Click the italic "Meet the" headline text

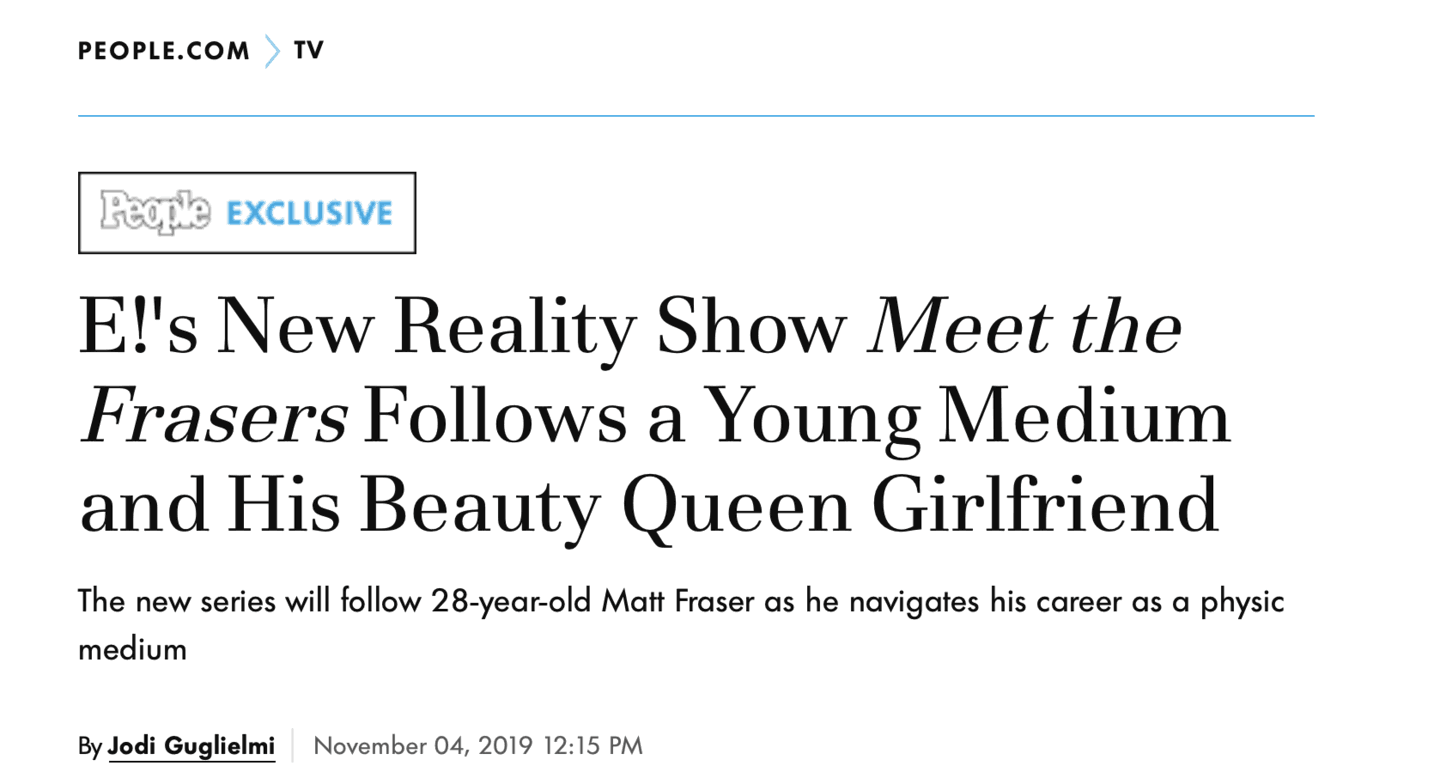click(1025, 327)
